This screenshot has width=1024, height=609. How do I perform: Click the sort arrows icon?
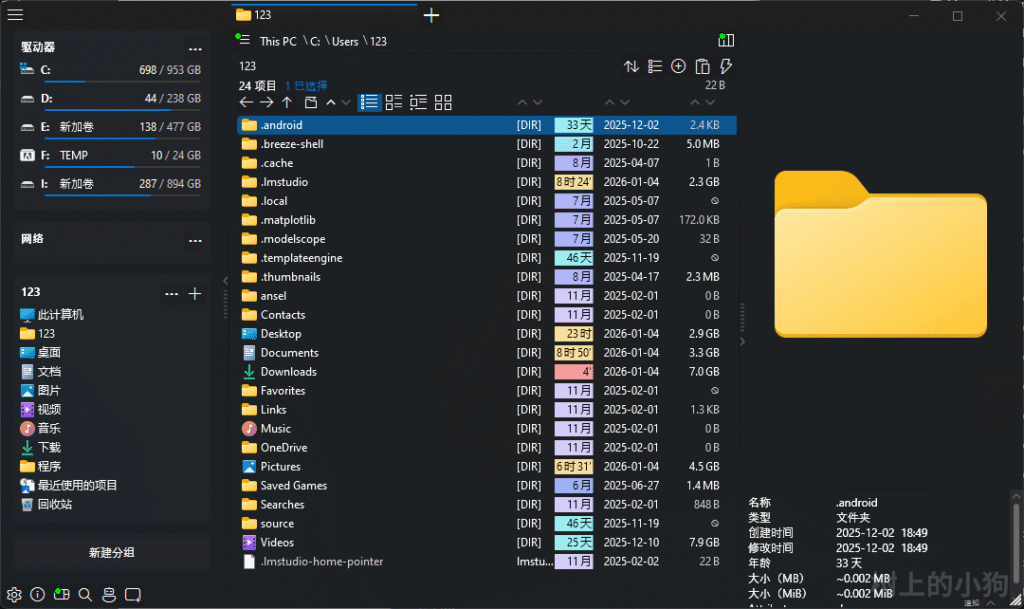(x=631, y=66)
